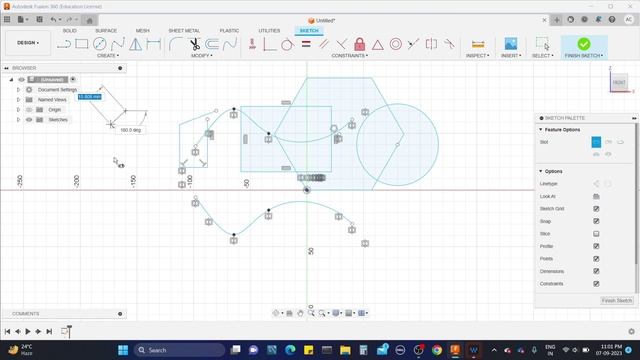Enable the Slice checkbox
This screenshot has height=360, width=640.
[596, 234]
